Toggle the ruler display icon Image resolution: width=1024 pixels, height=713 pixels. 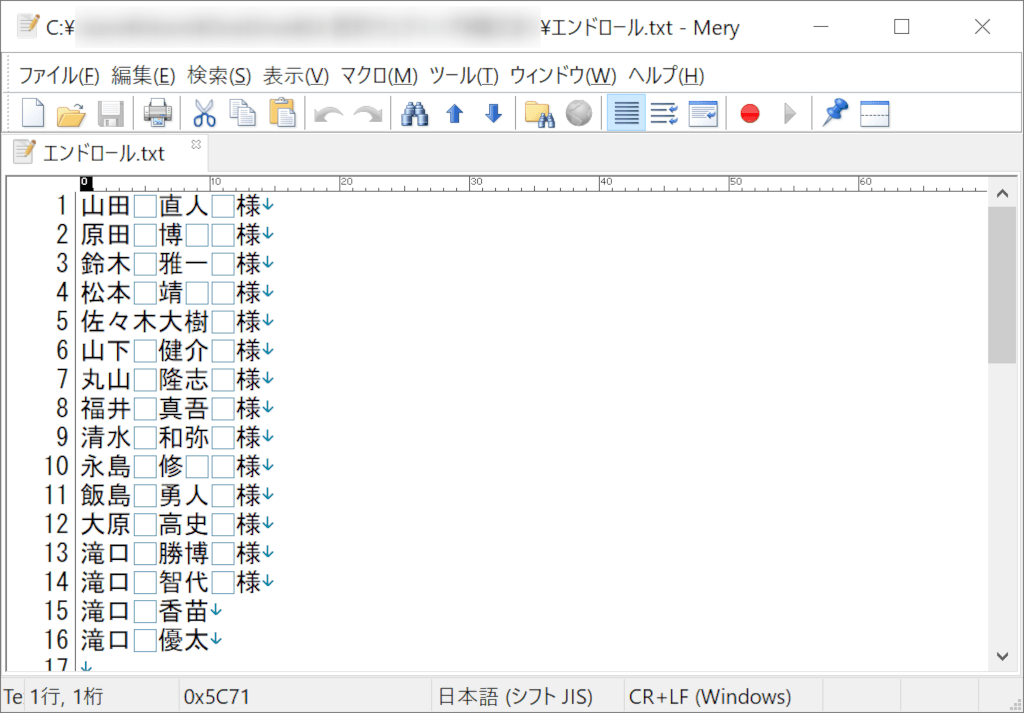click(x=874, y=112)
